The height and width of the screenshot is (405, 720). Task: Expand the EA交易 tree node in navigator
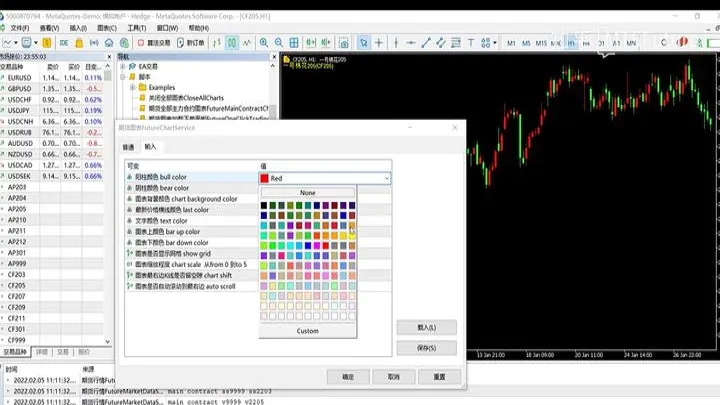click(x=122, y=65)
